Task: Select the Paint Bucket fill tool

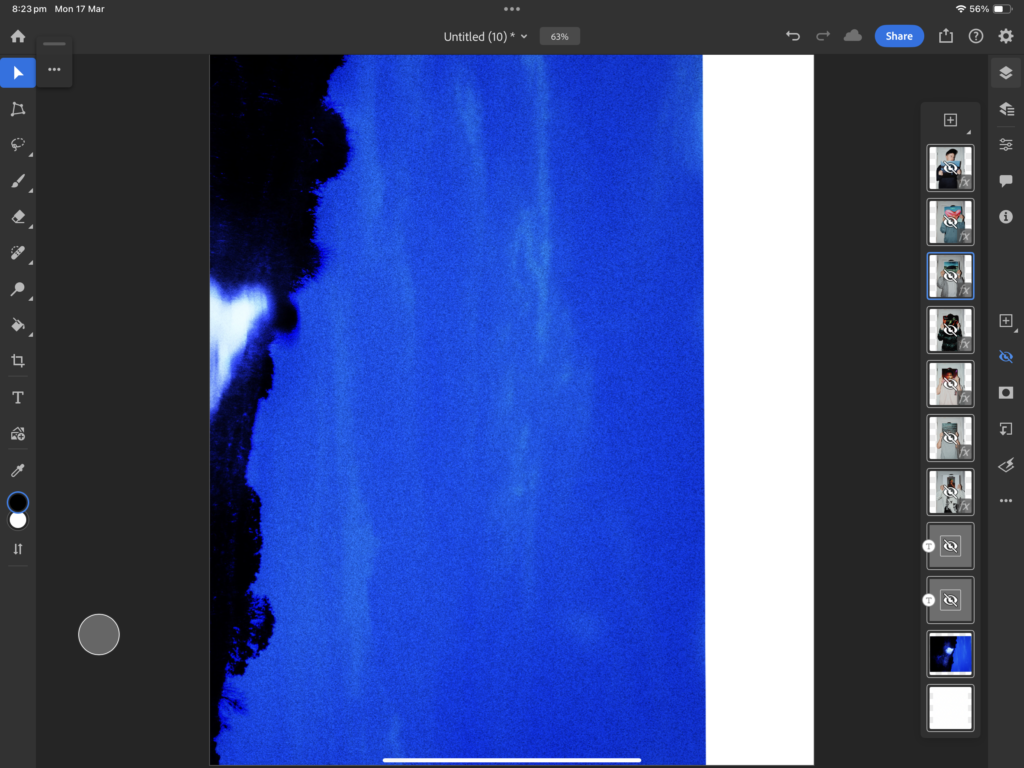Action: click(x=18, y=325)
